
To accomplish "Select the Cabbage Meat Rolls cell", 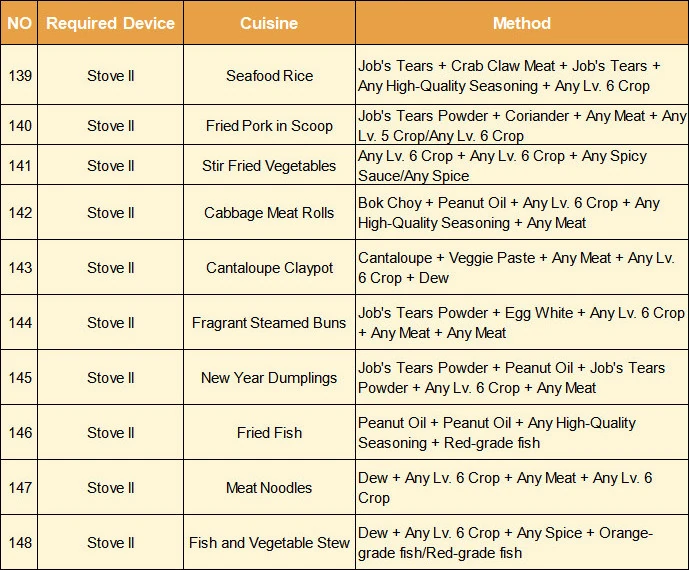I will tap(269, 213).
